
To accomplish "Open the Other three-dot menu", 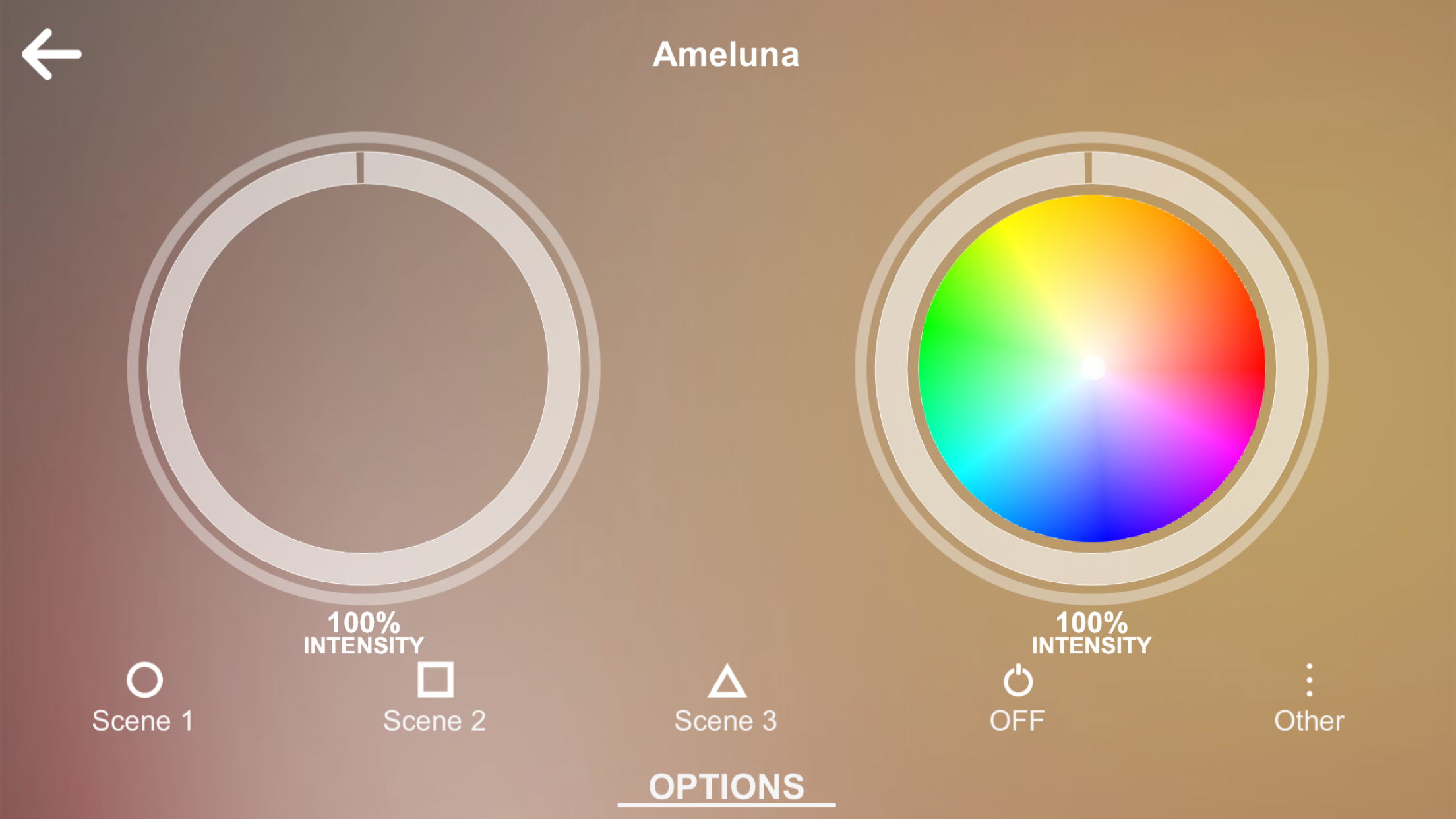I will (1309, 681).
